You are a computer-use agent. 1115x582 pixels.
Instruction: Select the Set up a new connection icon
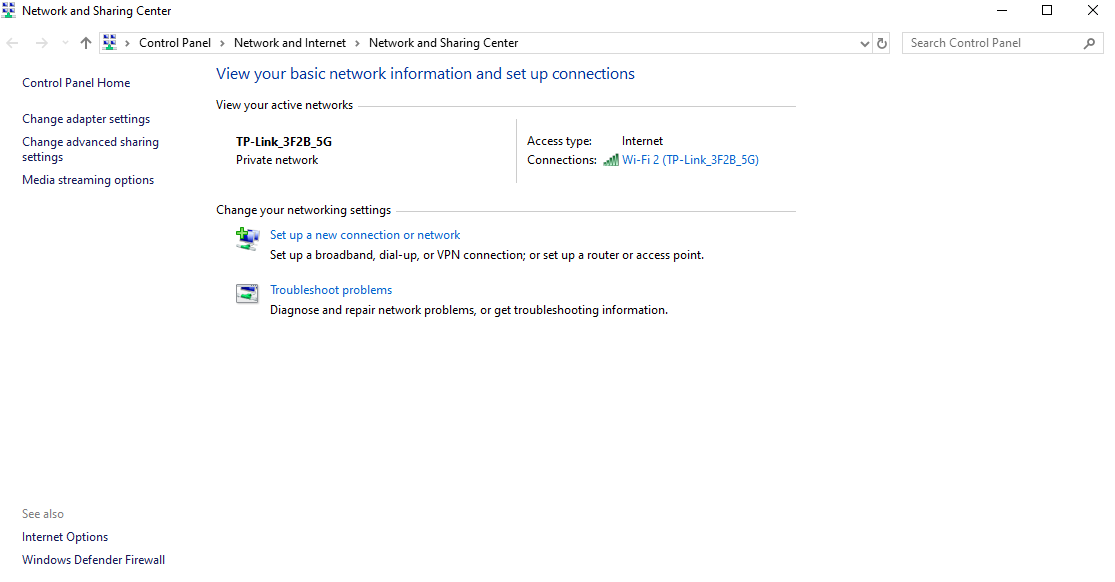(x=247, y=239)
